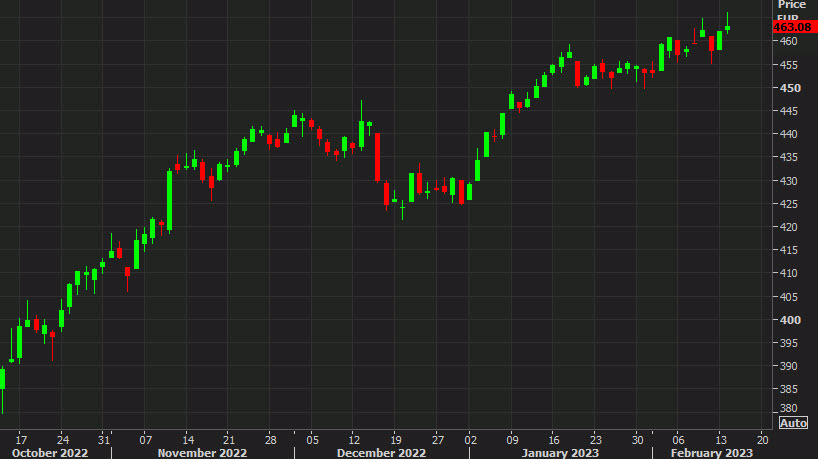Click date tick 14 on time axis
This screenshot has width=818, height=459.
point(188,440)
